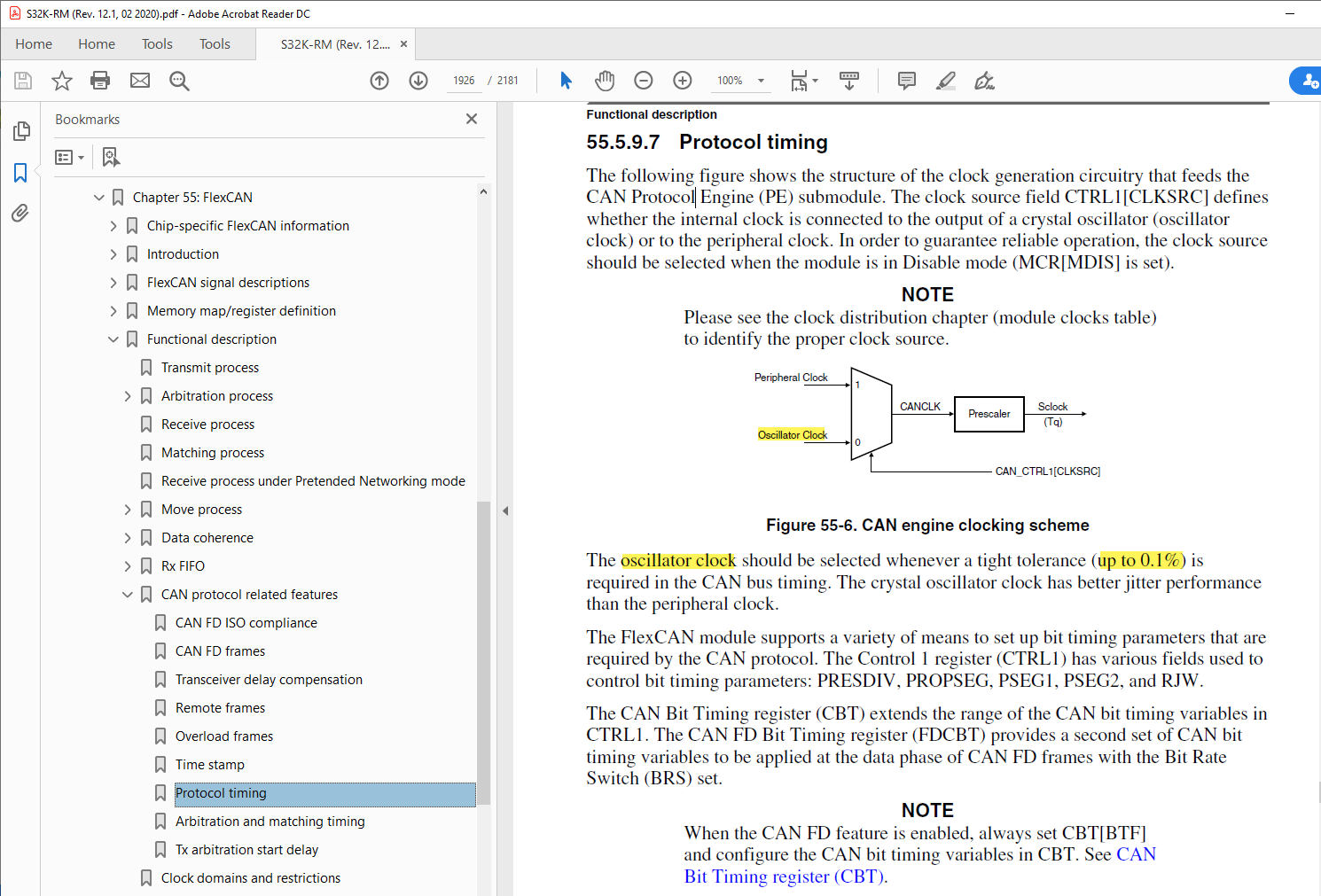Screen dimensions: 1321x896
Task: Email the PDF as an attachment
Action: (139, 80)
